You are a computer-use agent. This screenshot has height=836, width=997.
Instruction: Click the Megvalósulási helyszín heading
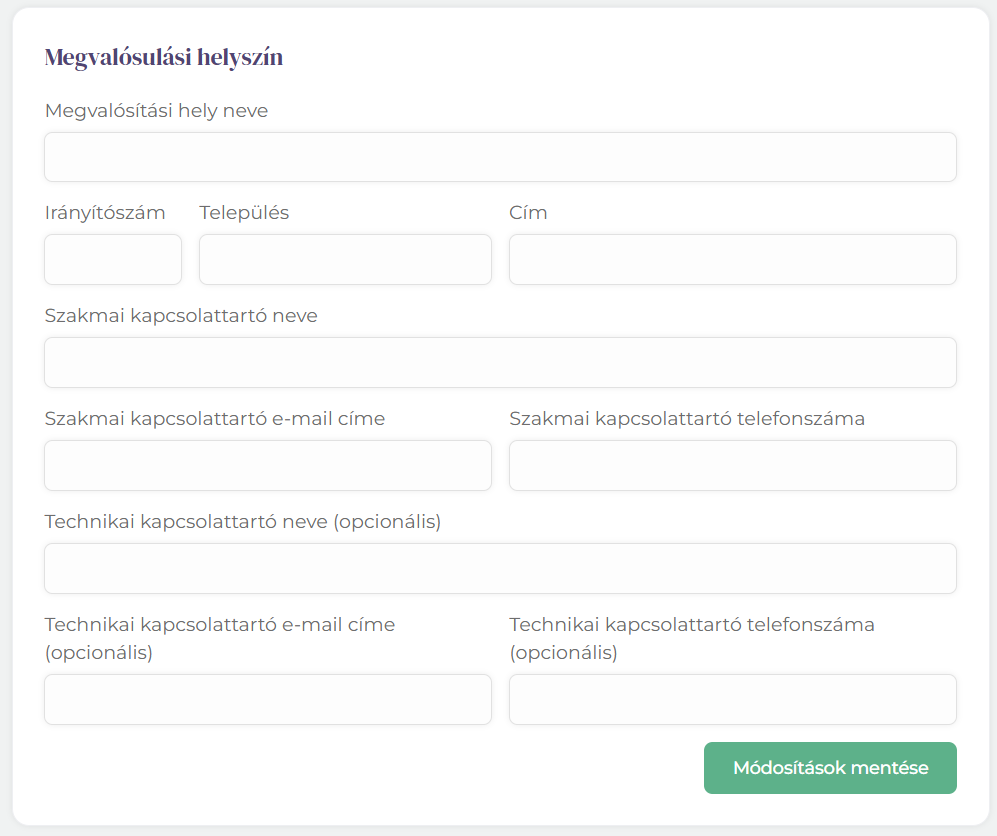[164, 57]
